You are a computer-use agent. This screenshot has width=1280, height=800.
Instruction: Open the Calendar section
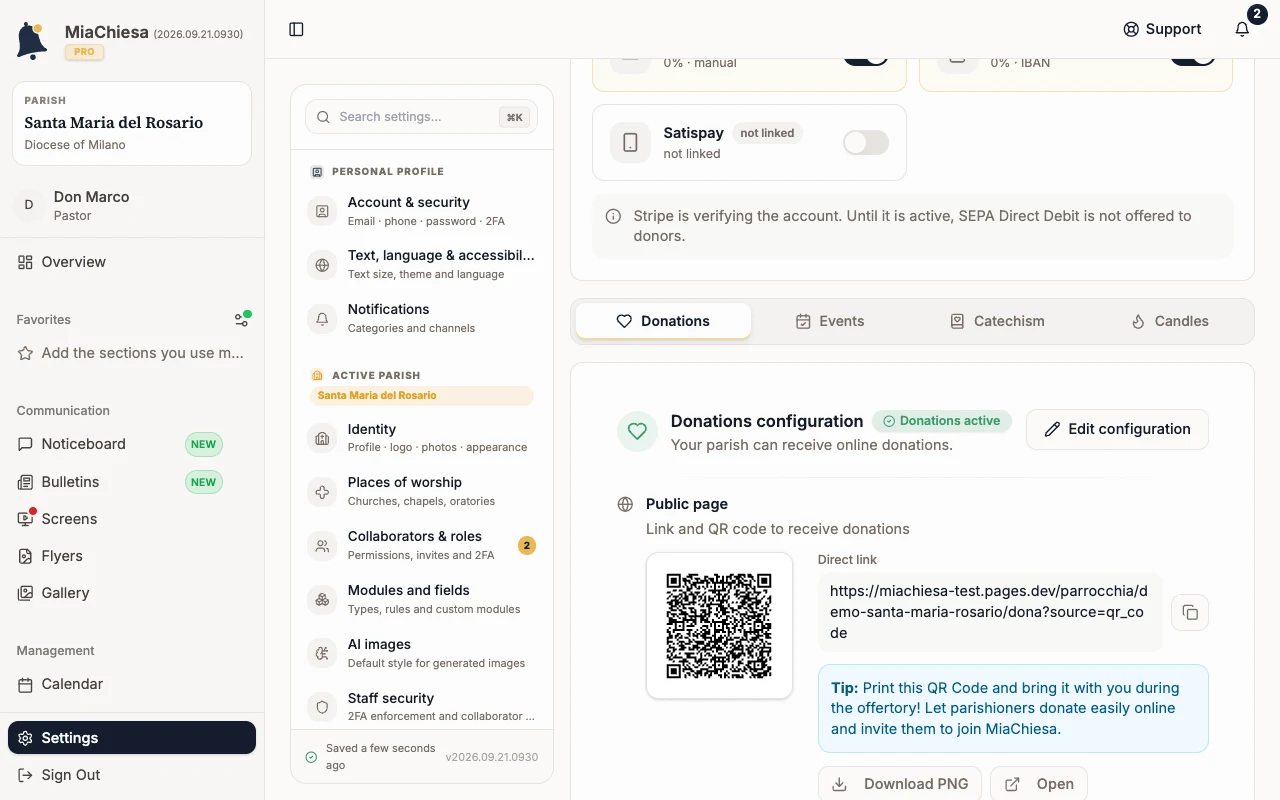(132, 684)
